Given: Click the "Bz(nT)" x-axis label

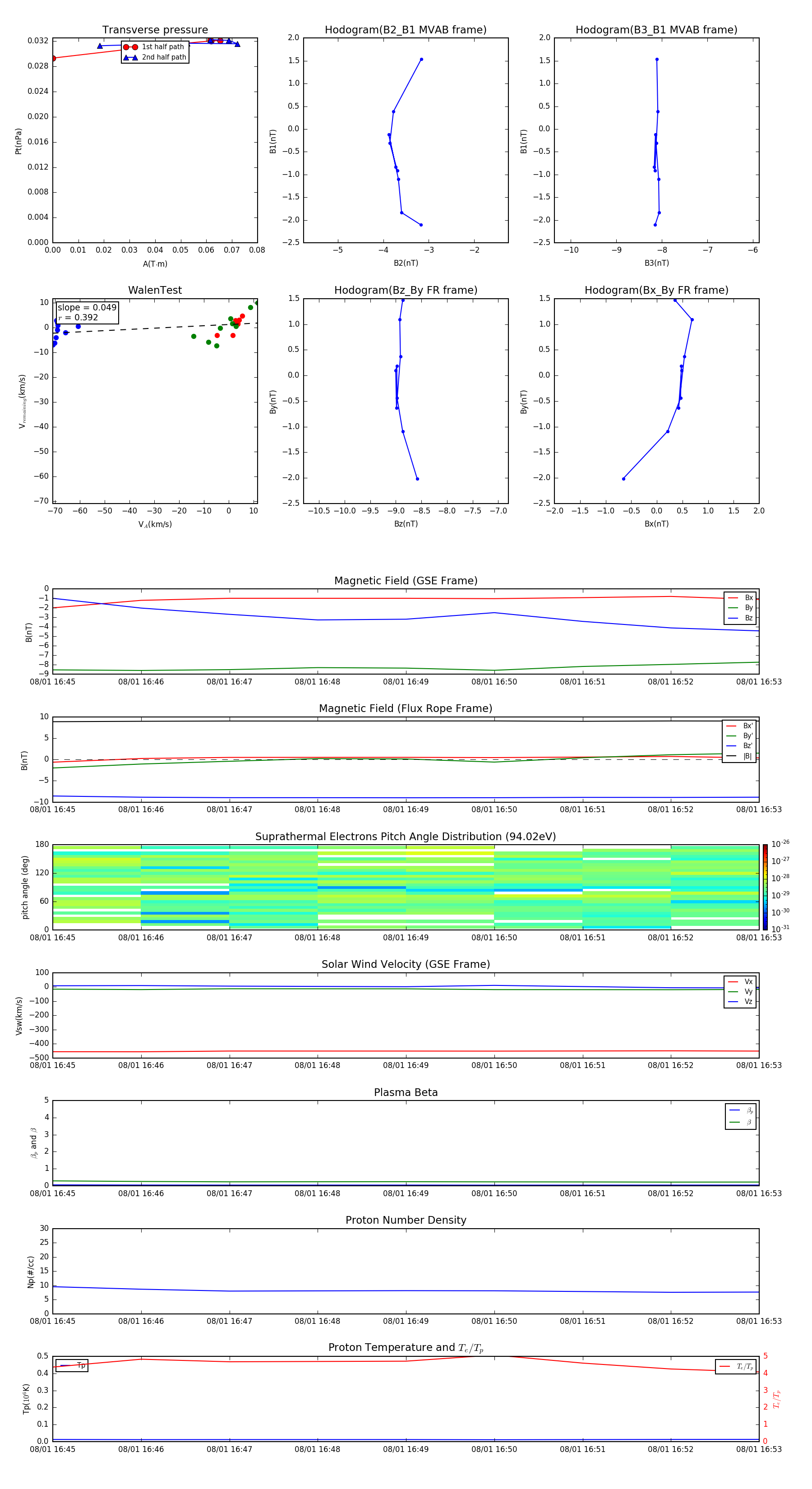Looking at the screenshot, I should [x=406, y=524].
